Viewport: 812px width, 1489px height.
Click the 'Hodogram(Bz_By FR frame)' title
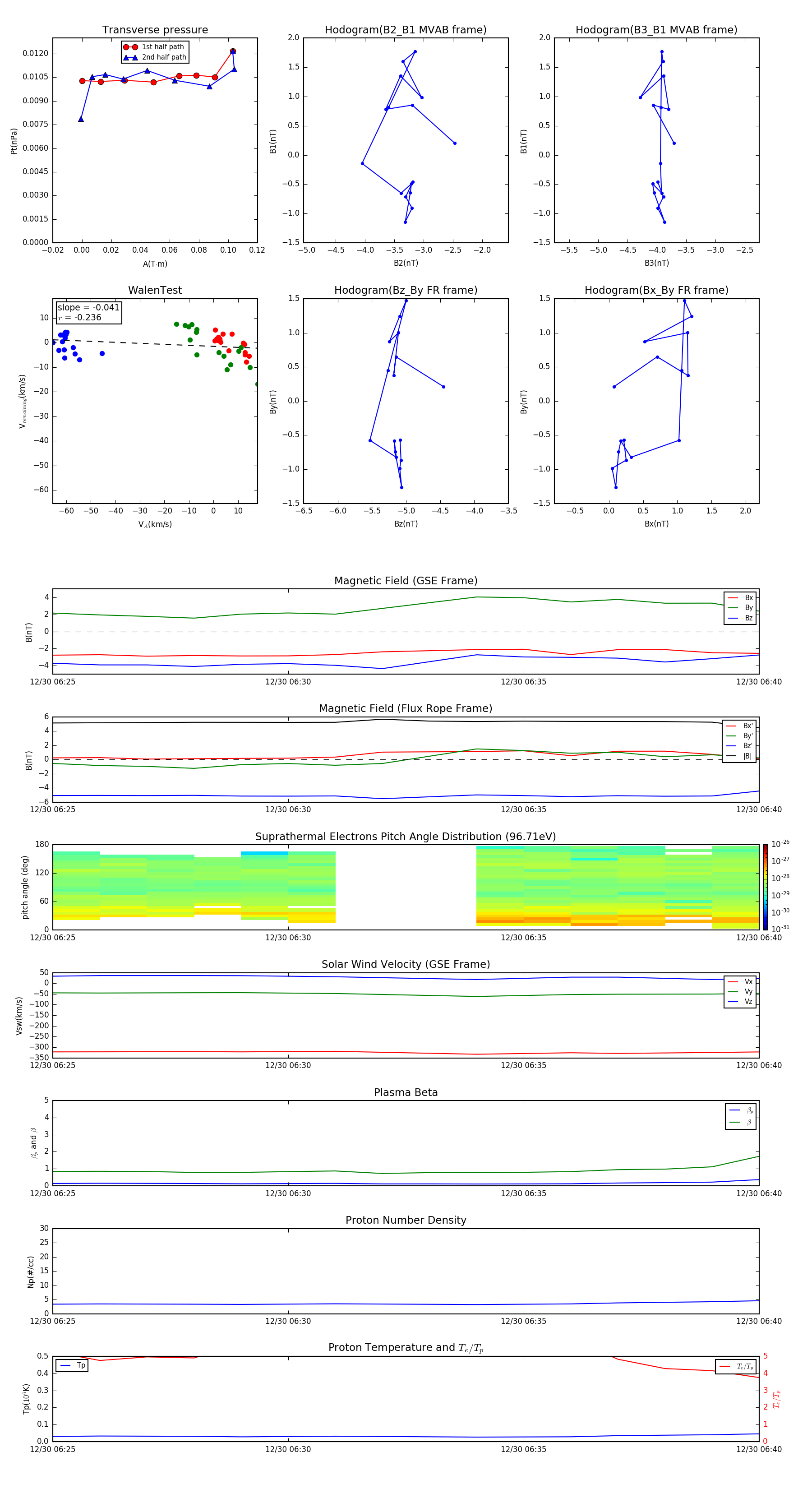pyautogui.click(x=406, y=290)
